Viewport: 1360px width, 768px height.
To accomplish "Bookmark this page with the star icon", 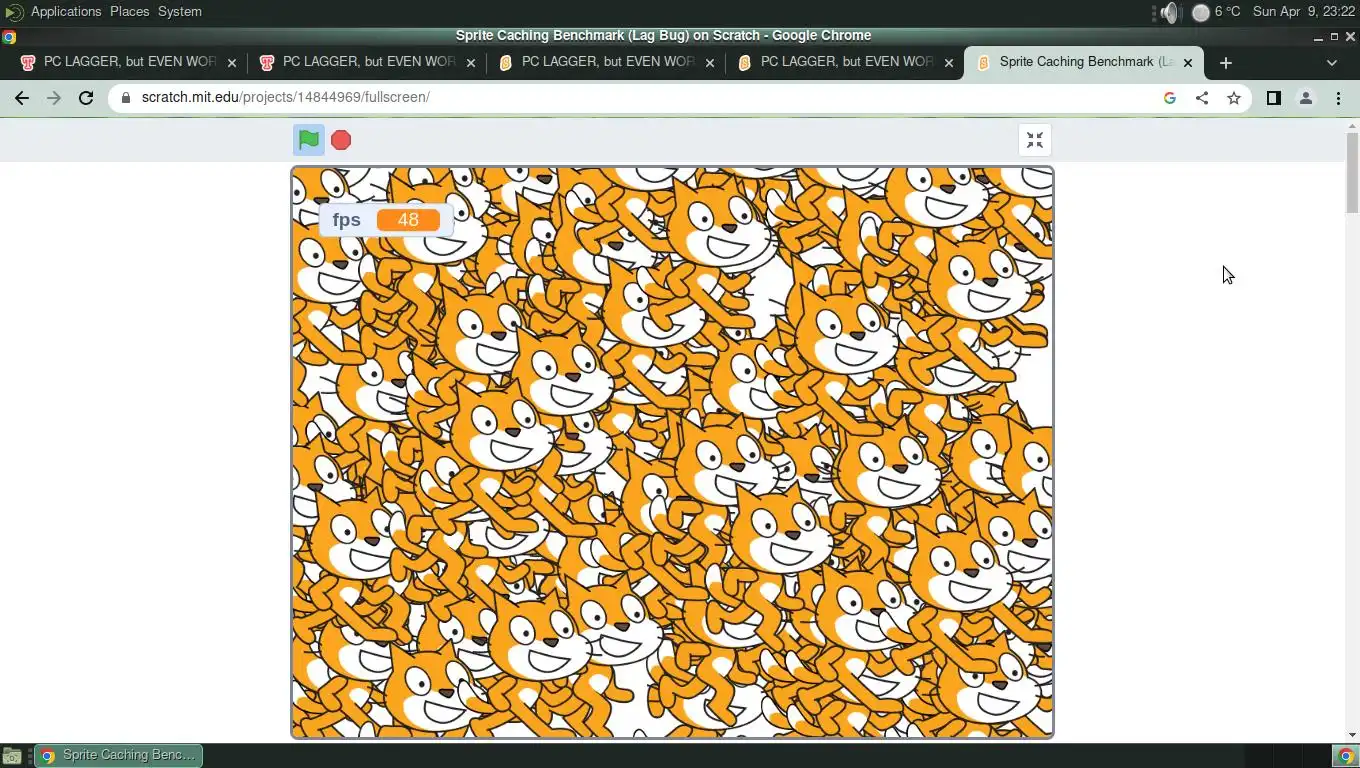I will pyautogui.click(x=1234, y=98).
